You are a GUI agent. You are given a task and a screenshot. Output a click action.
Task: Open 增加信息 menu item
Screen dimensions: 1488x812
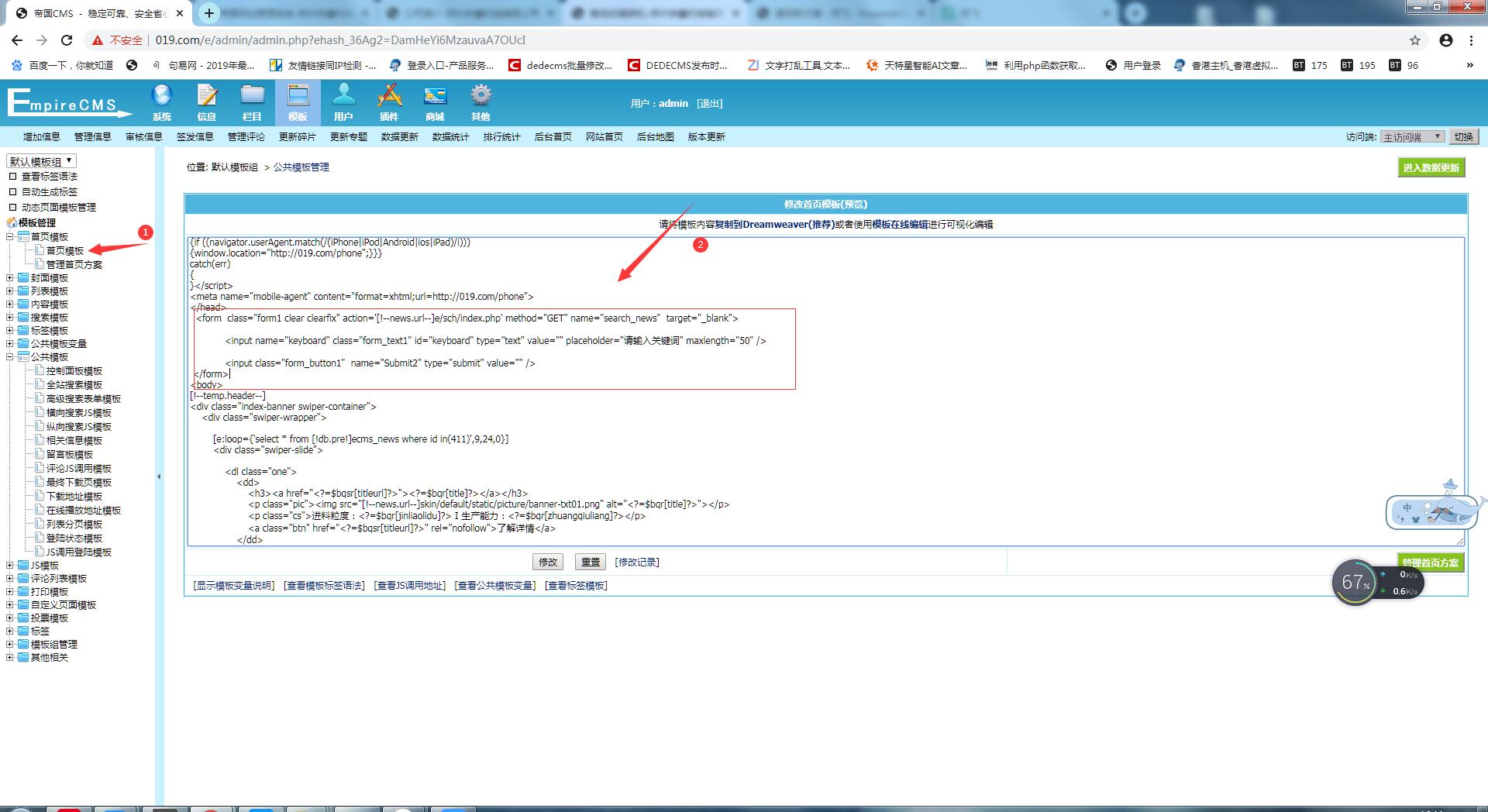42,136
